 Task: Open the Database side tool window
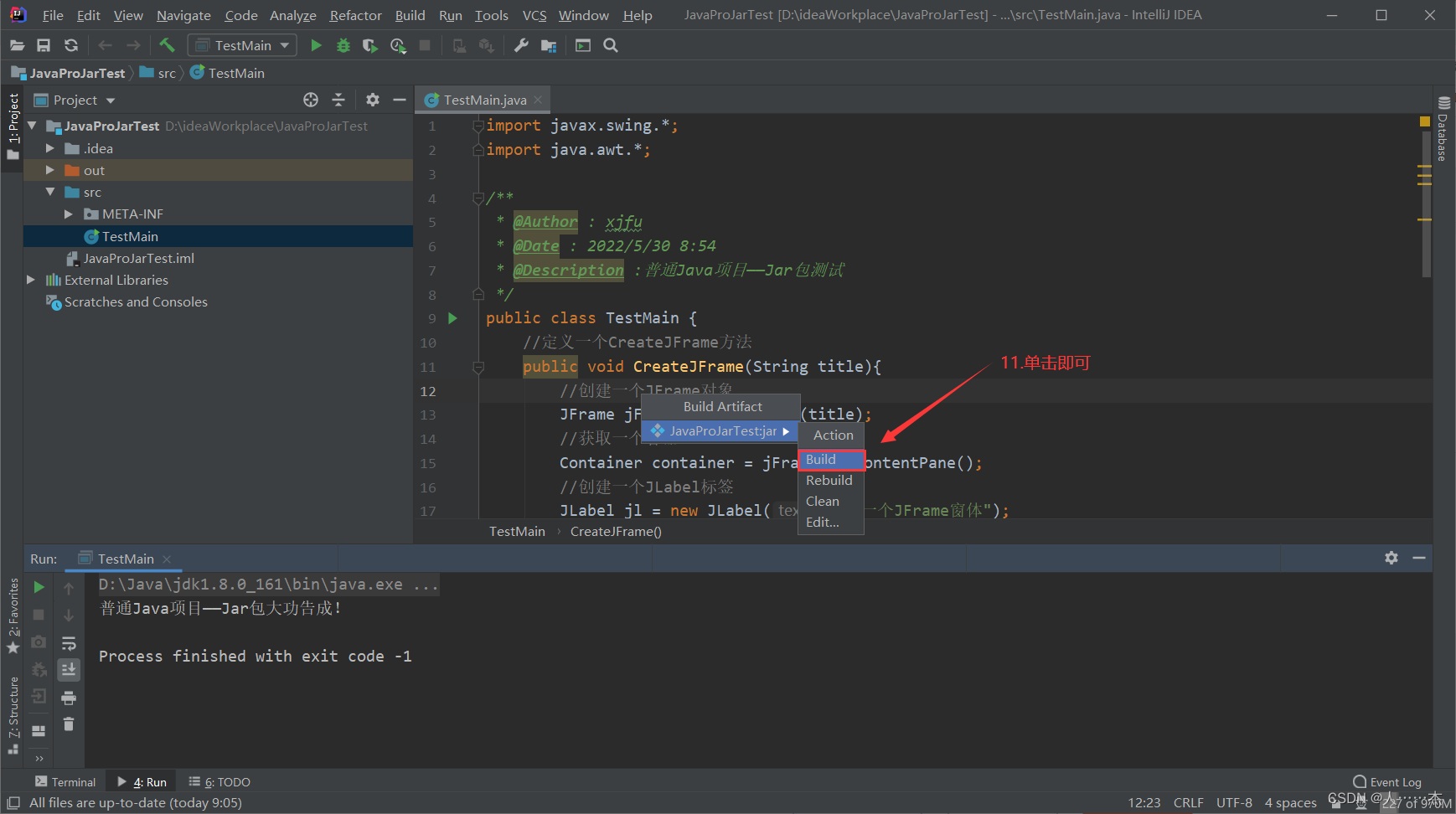[1443, 130]
